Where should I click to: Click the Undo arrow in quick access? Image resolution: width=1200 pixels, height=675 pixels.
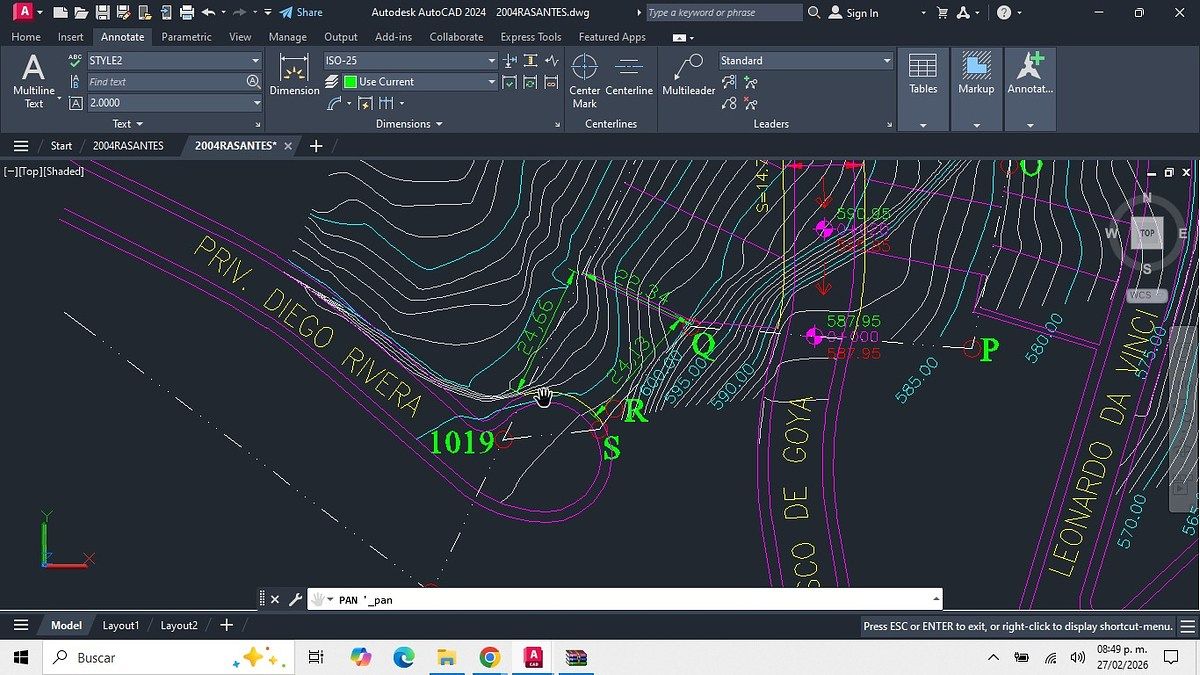(208, 13)
